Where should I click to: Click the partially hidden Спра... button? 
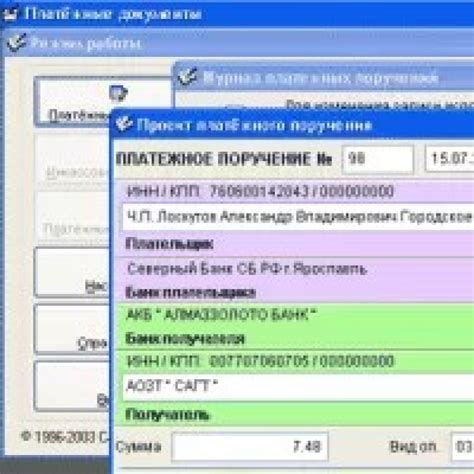coord(72,329)
